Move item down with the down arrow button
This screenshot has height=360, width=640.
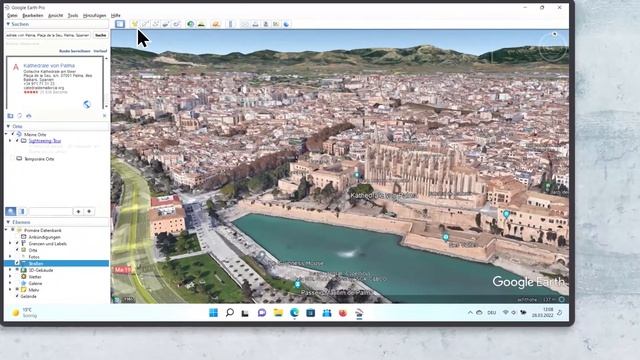point(89,211)
